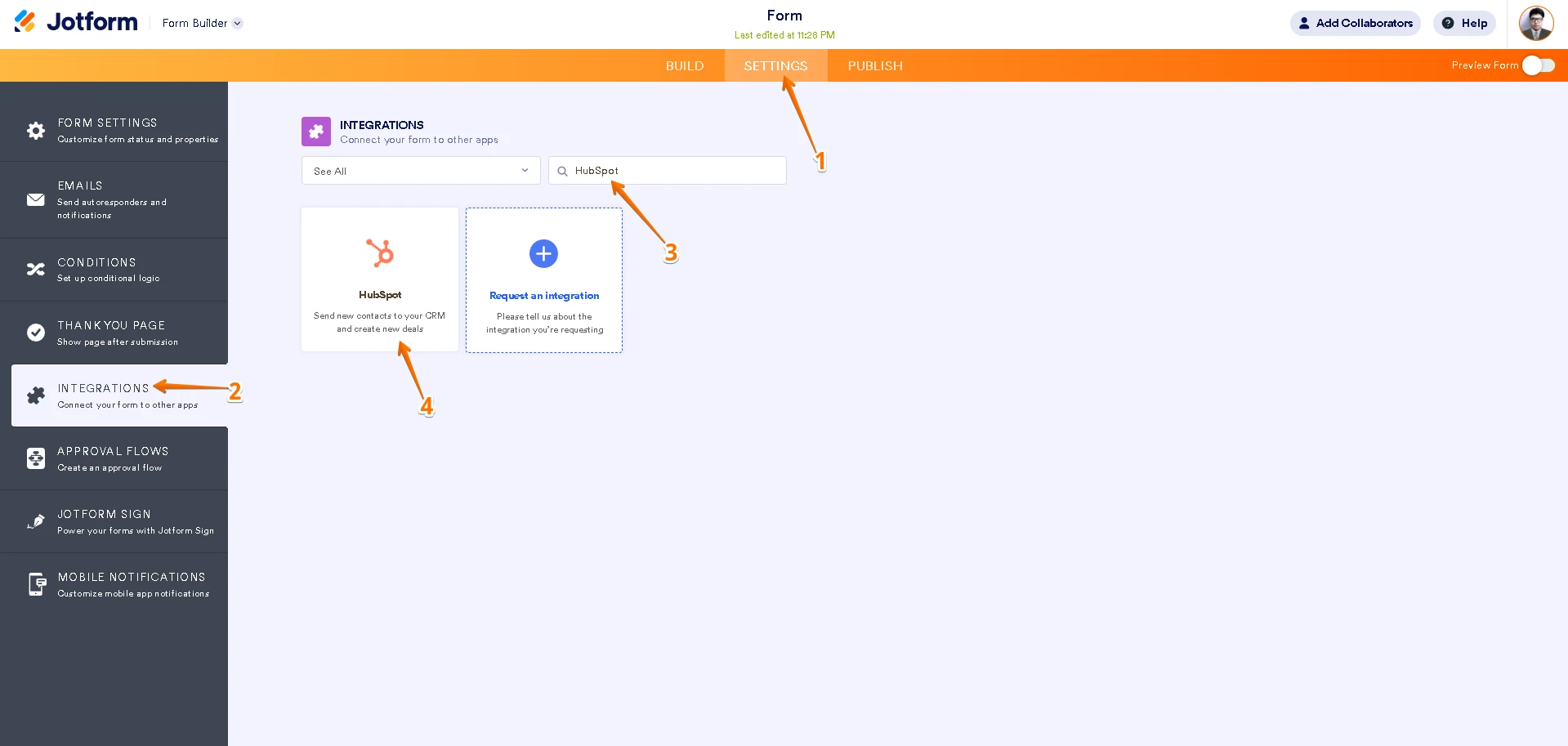Open the profile avatar picture
Image resolution: width=1568 pixels, height=746 pixels.
[x=1535, y=23]
